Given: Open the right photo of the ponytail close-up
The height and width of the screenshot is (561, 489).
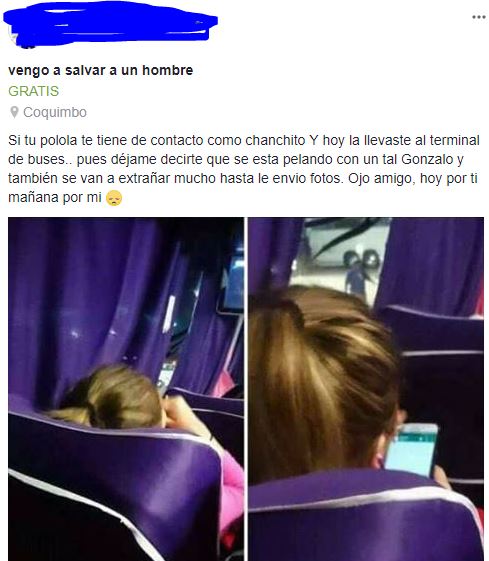Looking at the screenshot, I should pyautogui.click(x=366, y=389).
